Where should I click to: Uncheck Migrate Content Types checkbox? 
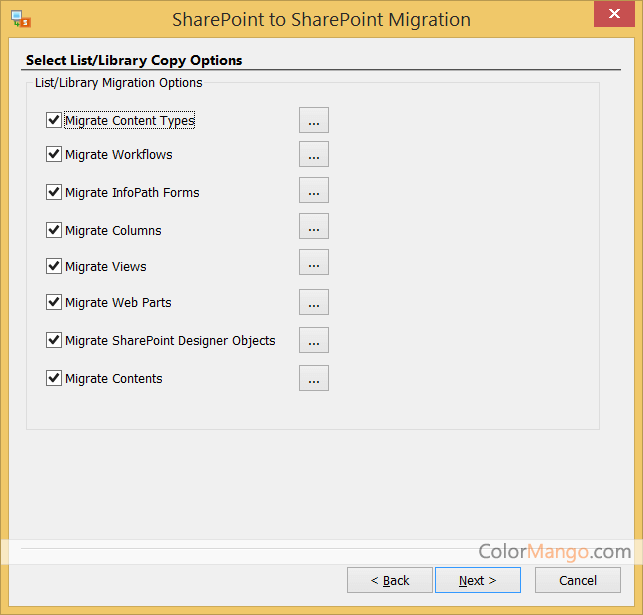tap(54, 120)
